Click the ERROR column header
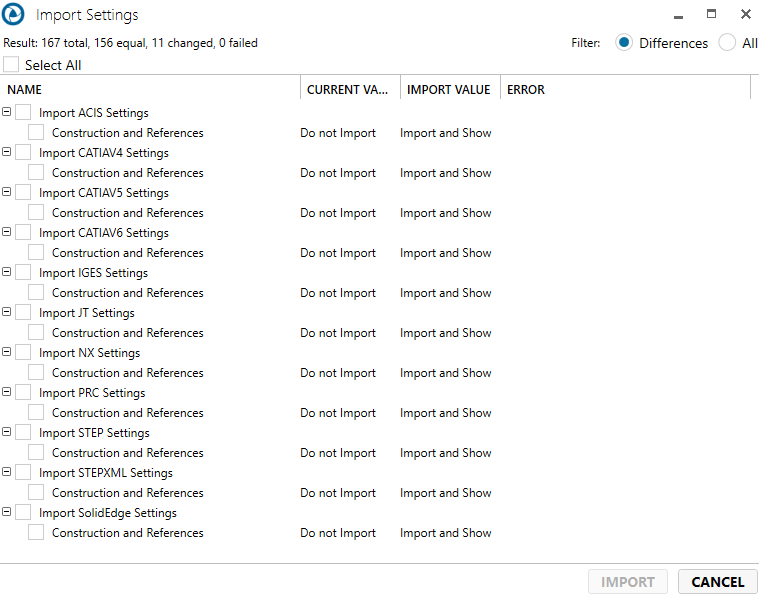Screen dimensions: 759x594 pyautogui.click(x=525, y=90)
